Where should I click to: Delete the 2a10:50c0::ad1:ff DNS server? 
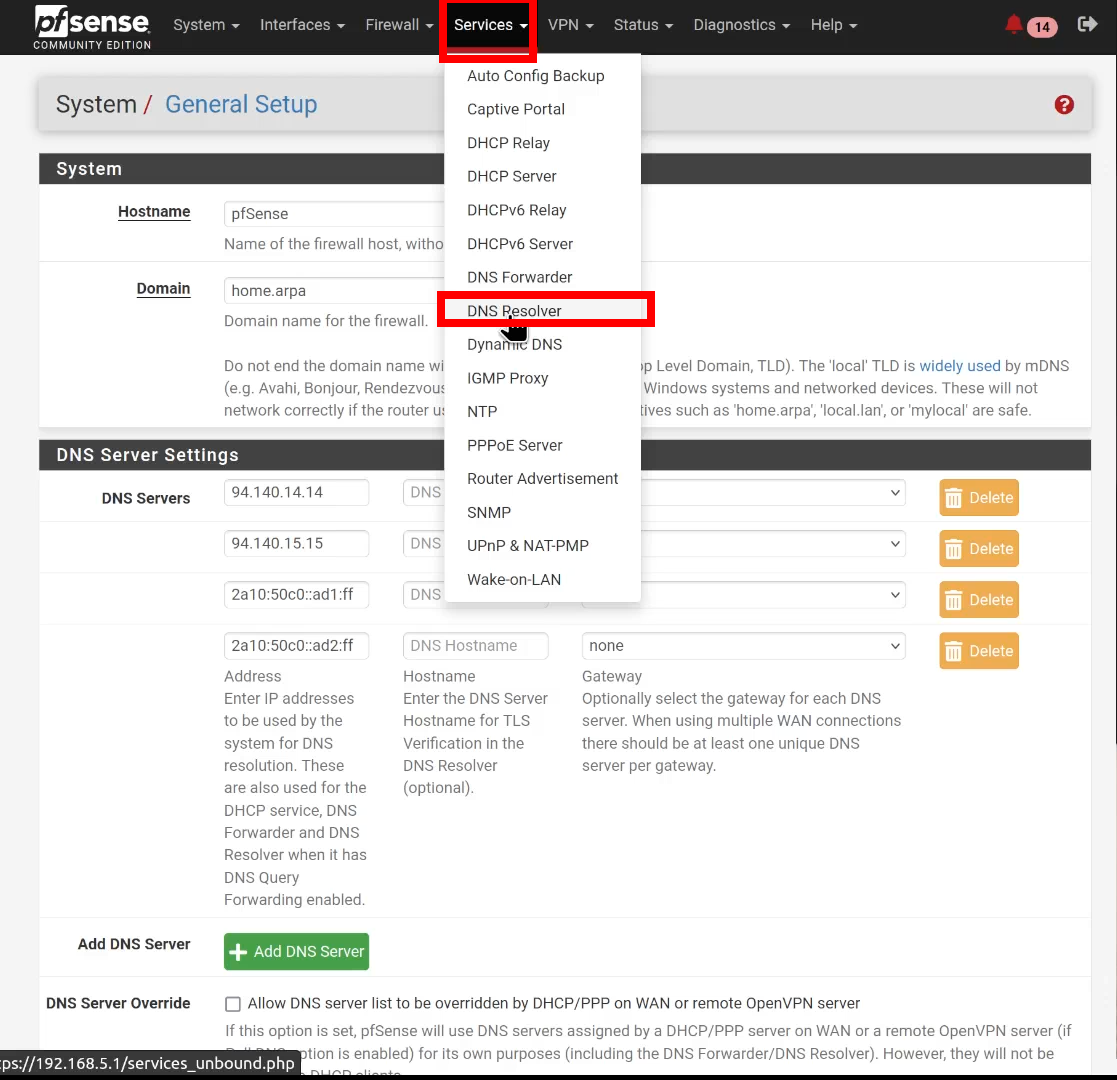click(979, 600)
